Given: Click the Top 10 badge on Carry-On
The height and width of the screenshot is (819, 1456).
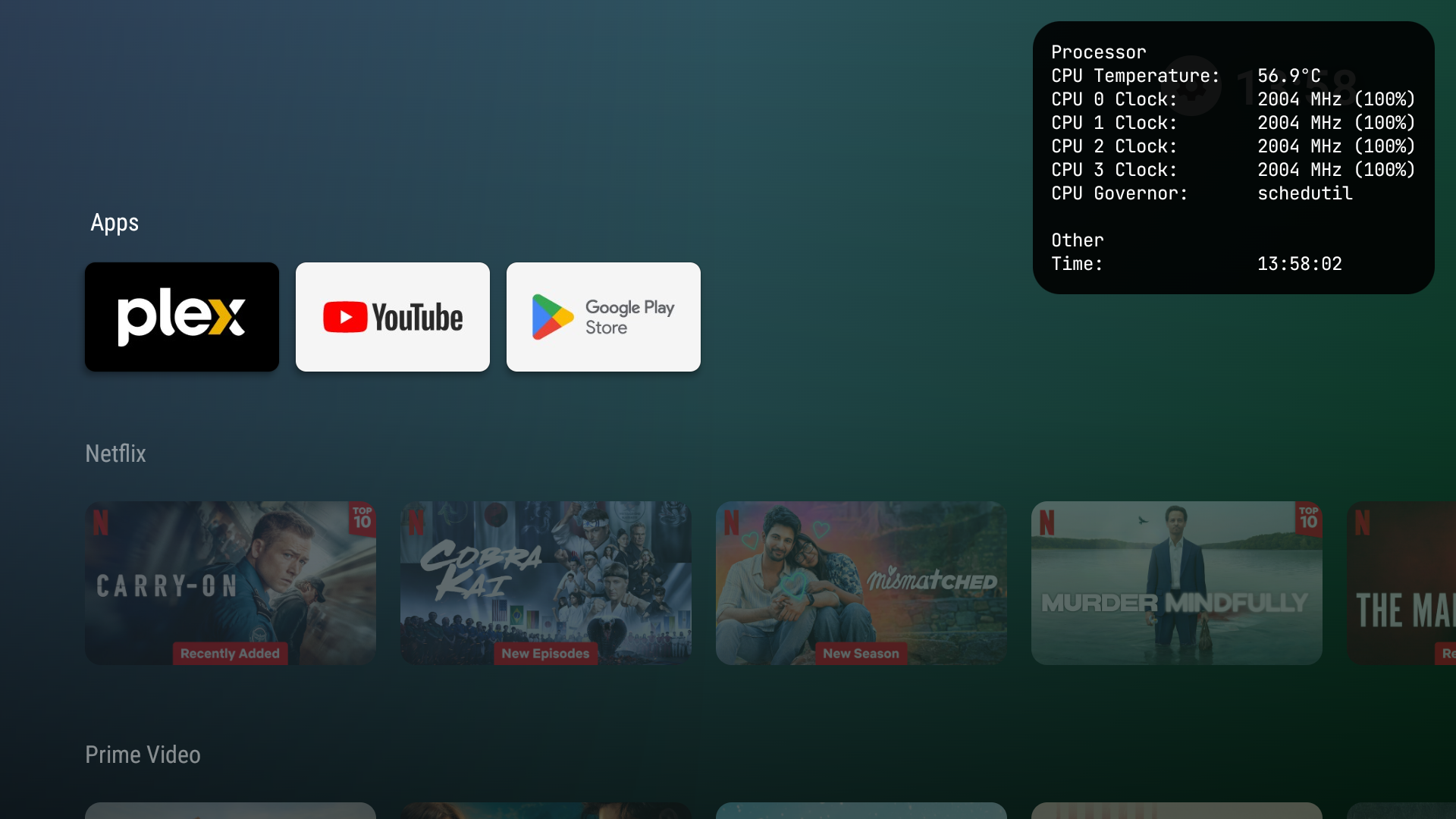Looking at the screenshot, I should [362, 519].
